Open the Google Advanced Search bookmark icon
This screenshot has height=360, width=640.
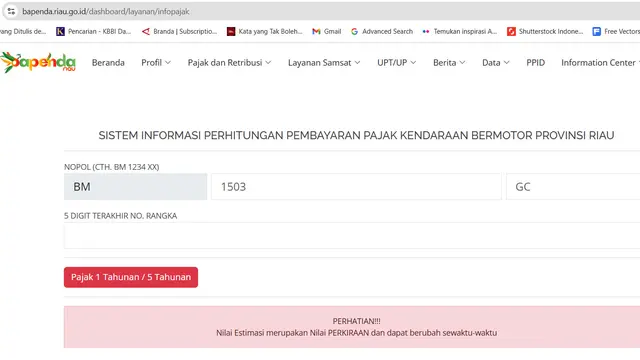(354, 31)
